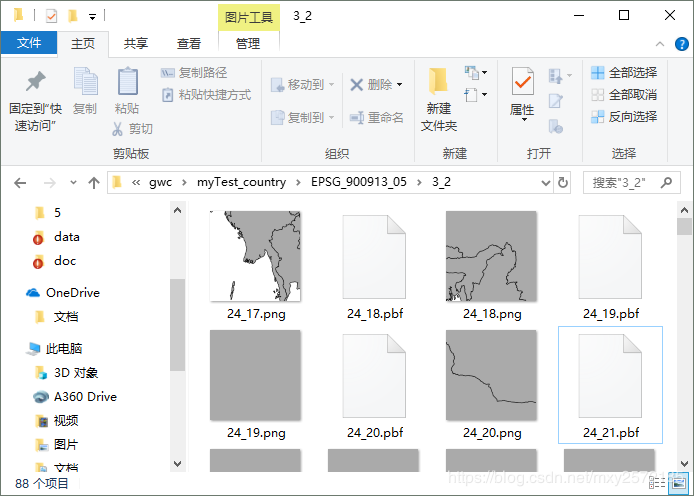Click the Cut scissors button
The height and width of the screenshot is (496, 694).
pyautogui.click(x=132, y=129)
